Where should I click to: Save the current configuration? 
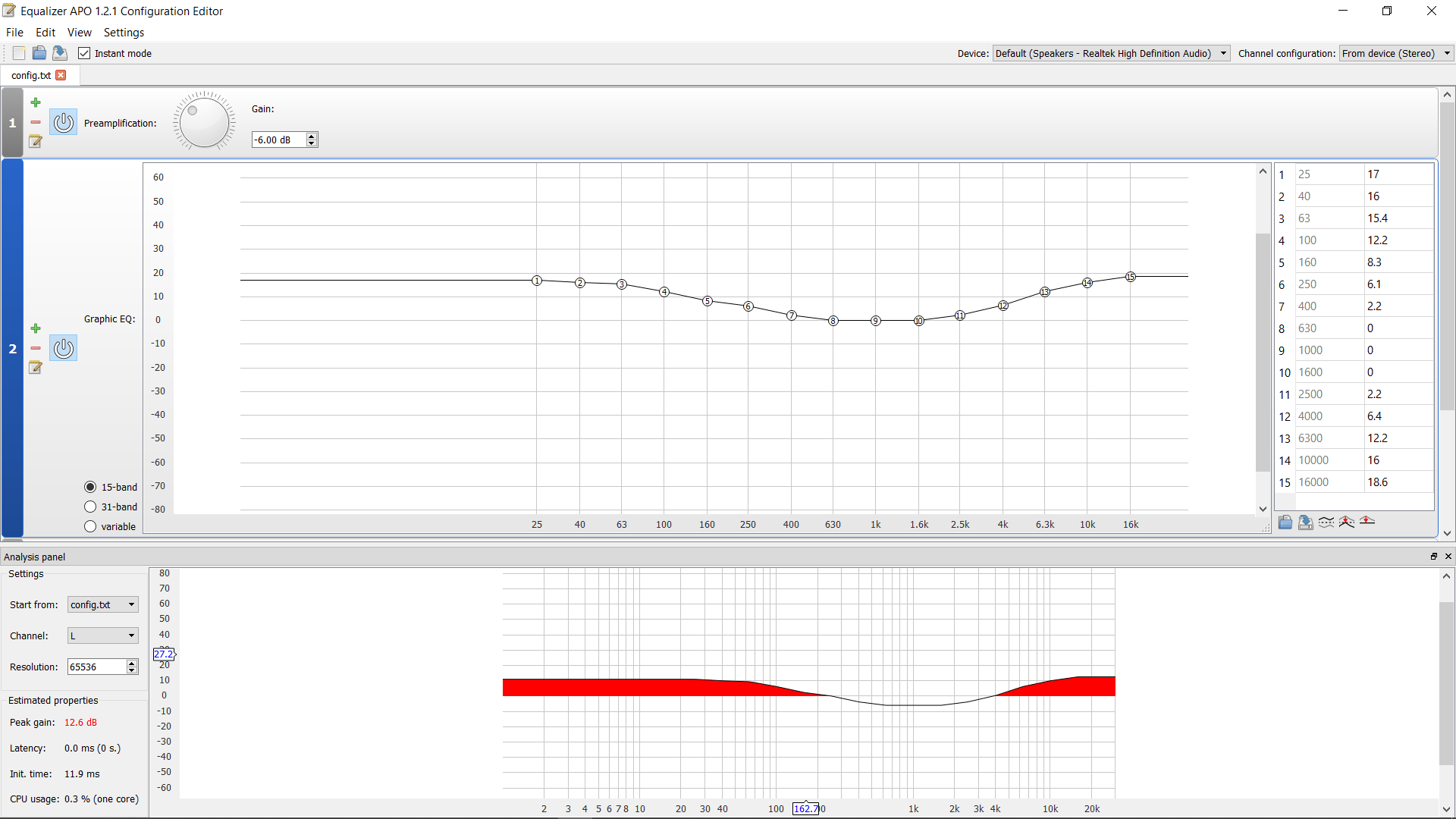click(59, 53)
